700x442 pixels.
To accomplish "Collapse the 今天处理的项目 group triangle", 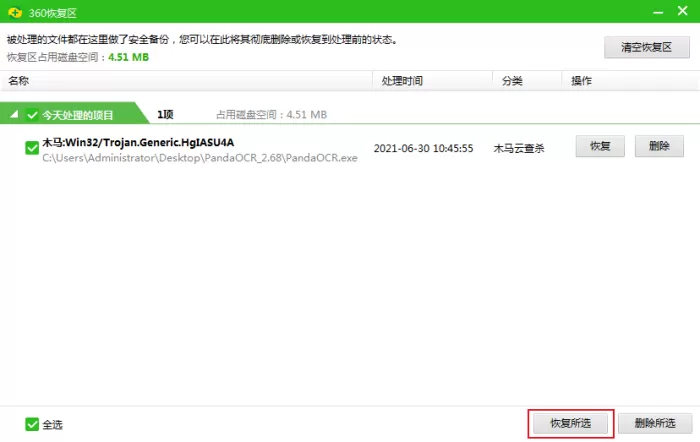I will click(x=14, y=114).
